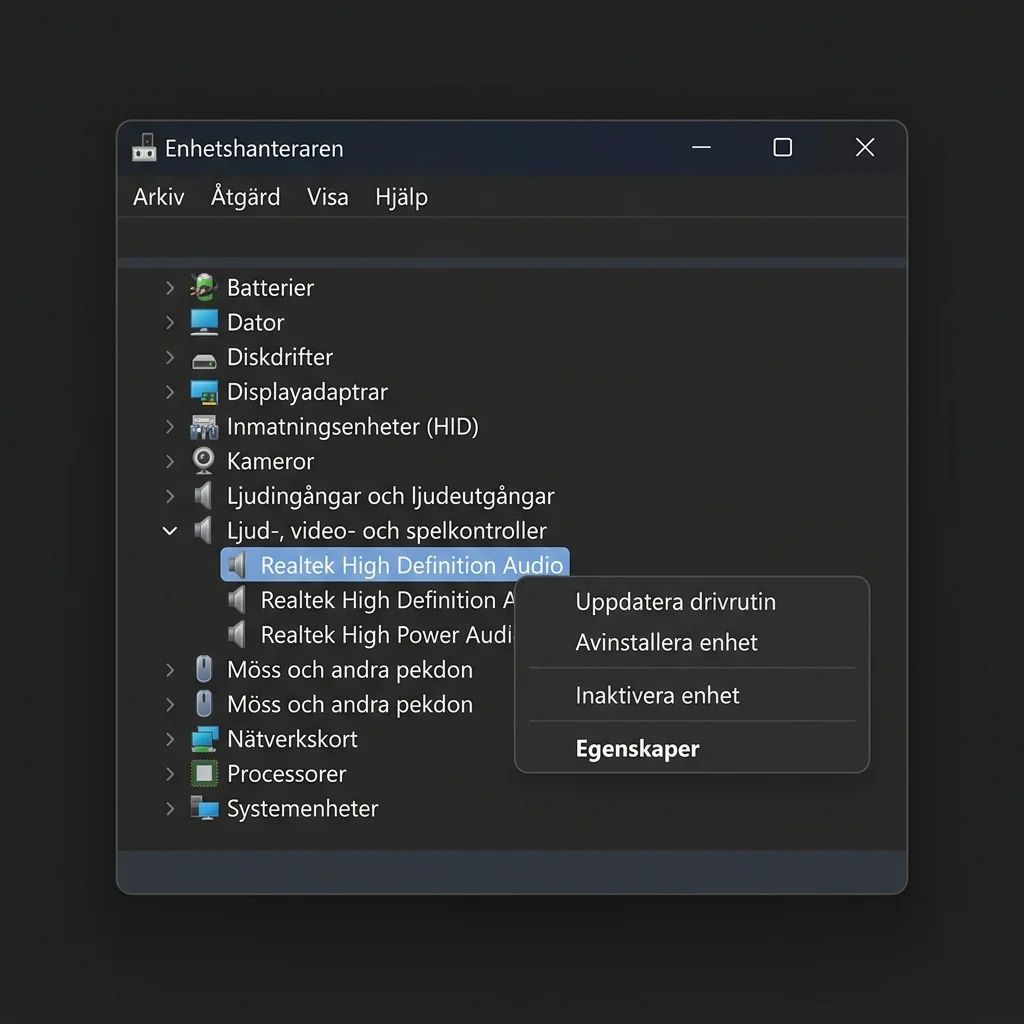1024x1024 pixels.
Task: Select the Displayadaptrar label
Action: point(307,392)
